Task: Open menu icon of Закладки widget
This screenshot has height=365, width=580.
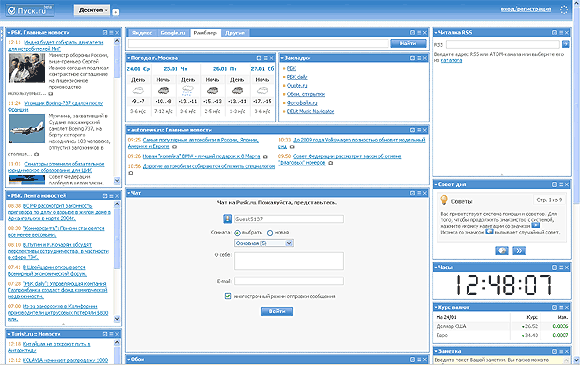Action: click(x=419, y=58)
